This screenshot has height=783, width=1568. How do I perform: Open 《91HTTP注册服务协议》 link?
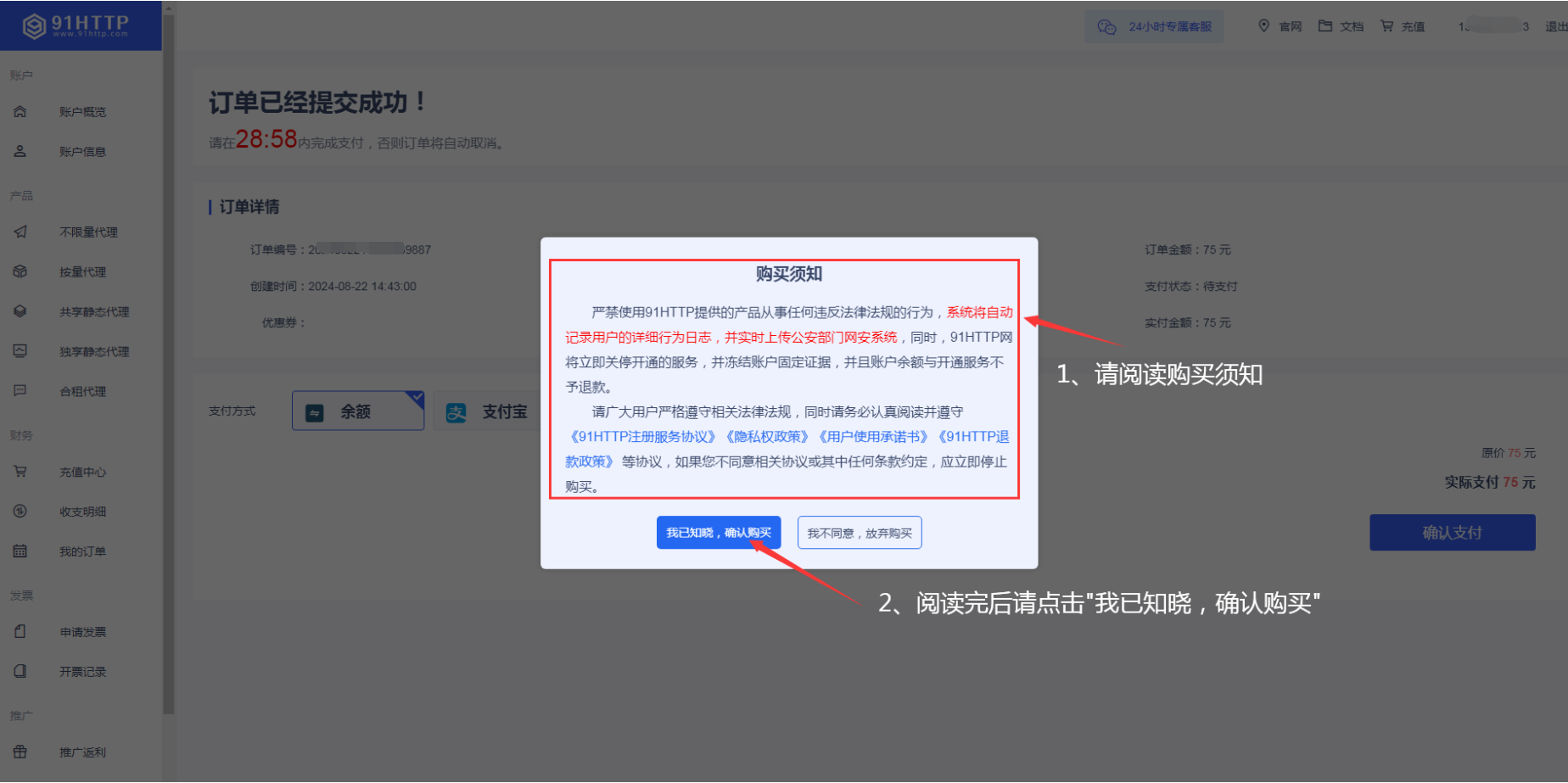tap(642, 437)
